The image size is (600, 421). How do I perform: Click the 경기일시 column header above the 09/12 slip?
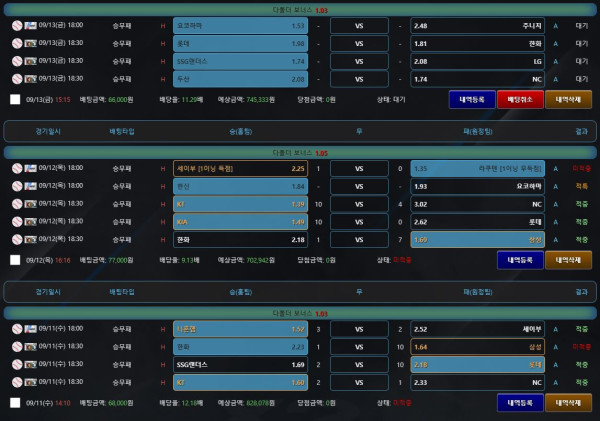tap(46, 131)
